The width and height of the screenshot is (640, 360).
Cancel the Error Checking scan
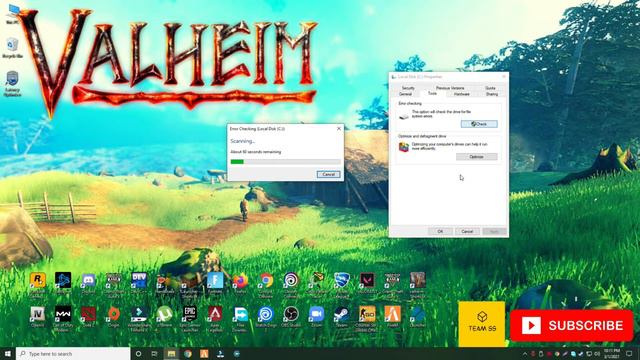329,174
